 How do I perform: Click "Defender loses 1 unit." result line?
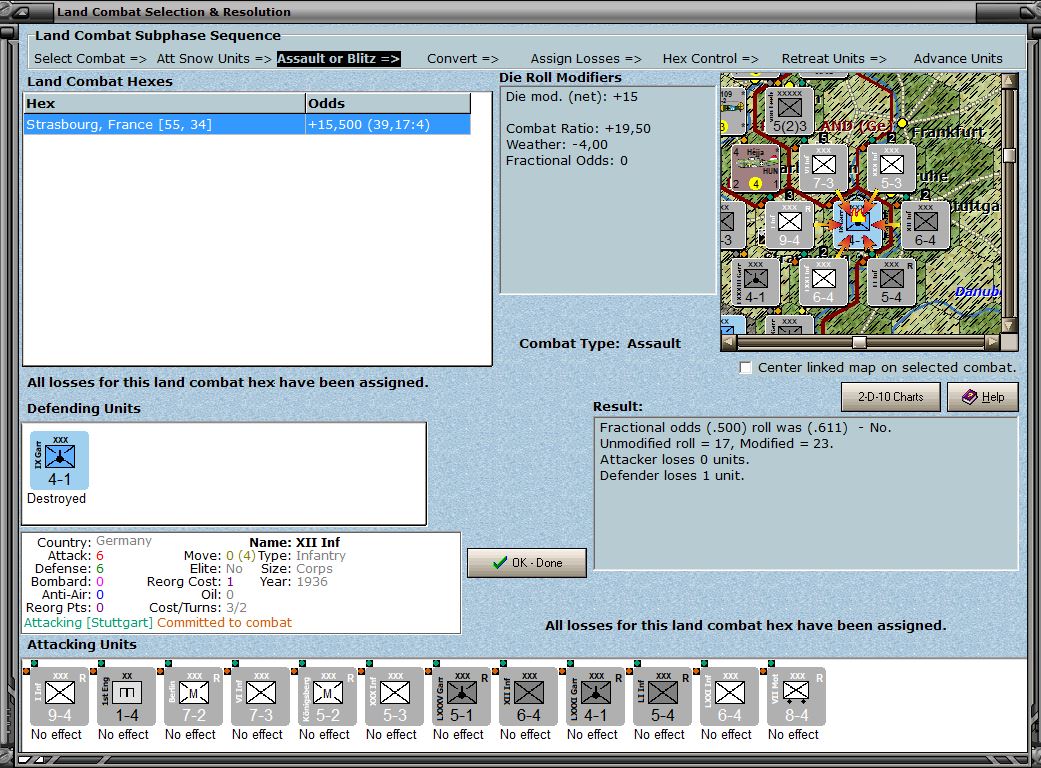click(671, 475)
